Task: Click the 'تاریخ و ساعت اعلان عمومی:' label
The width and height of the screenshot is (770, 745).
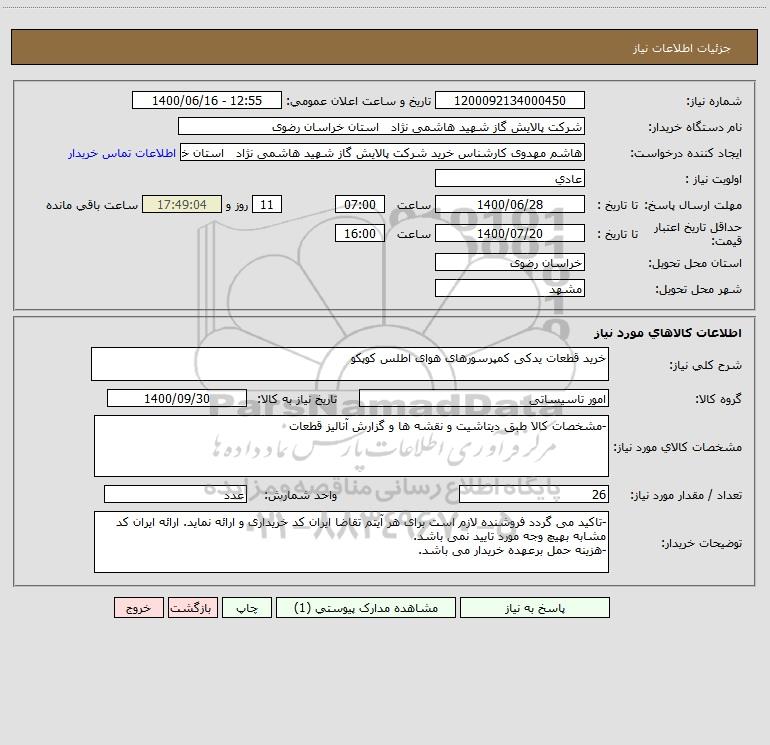Action: pos(358,102)
